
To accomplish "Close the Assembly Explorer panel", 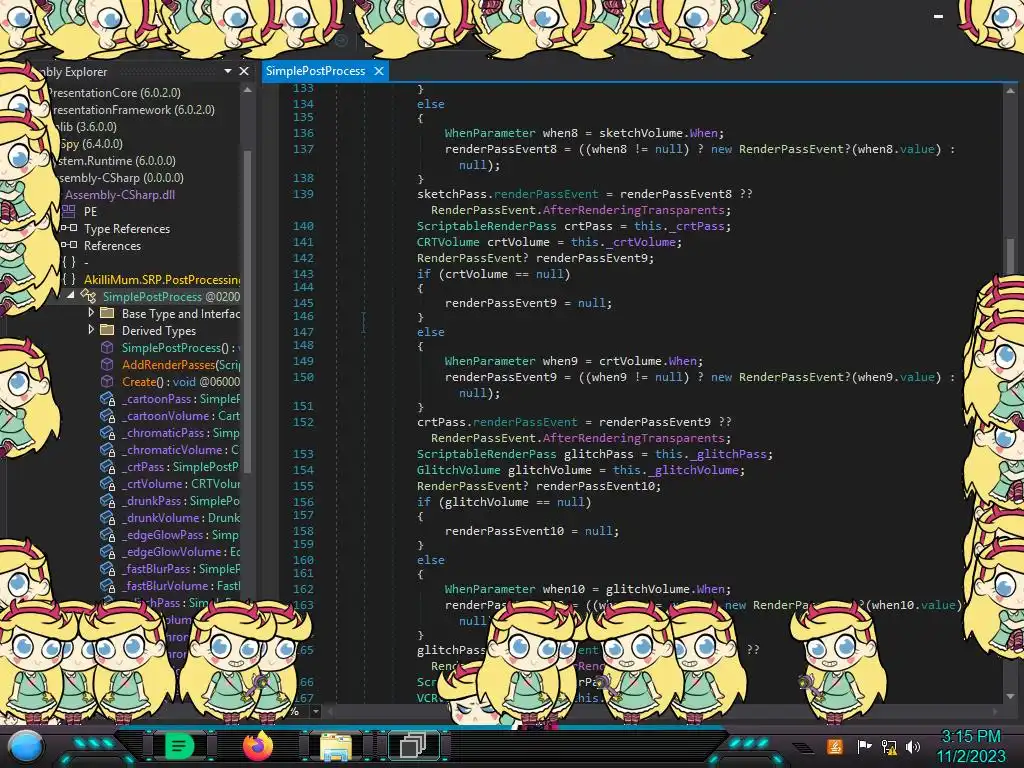I will coord(244,71).
